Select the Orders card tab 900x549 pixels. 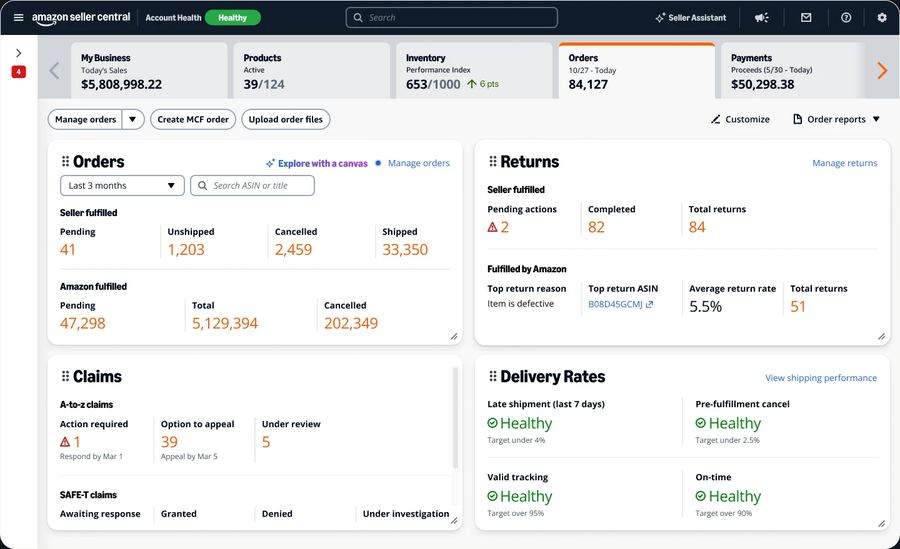[637, 71]
